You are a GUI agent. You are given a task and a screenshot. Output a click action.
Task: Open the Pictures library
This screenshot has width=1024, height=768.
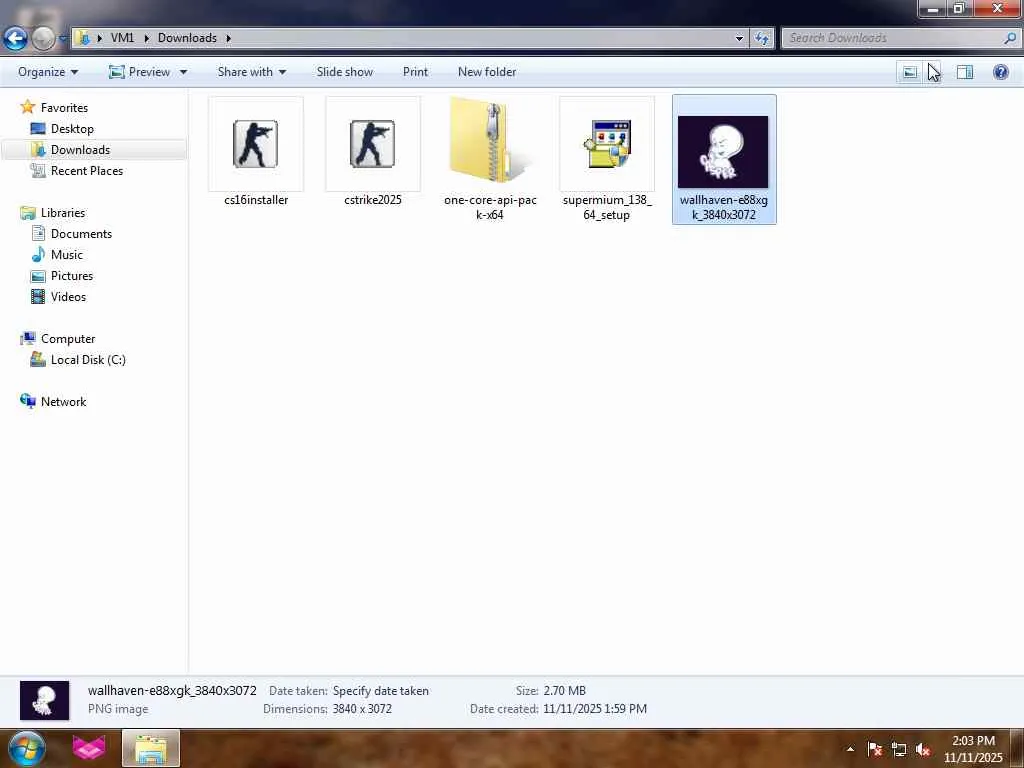72,276
